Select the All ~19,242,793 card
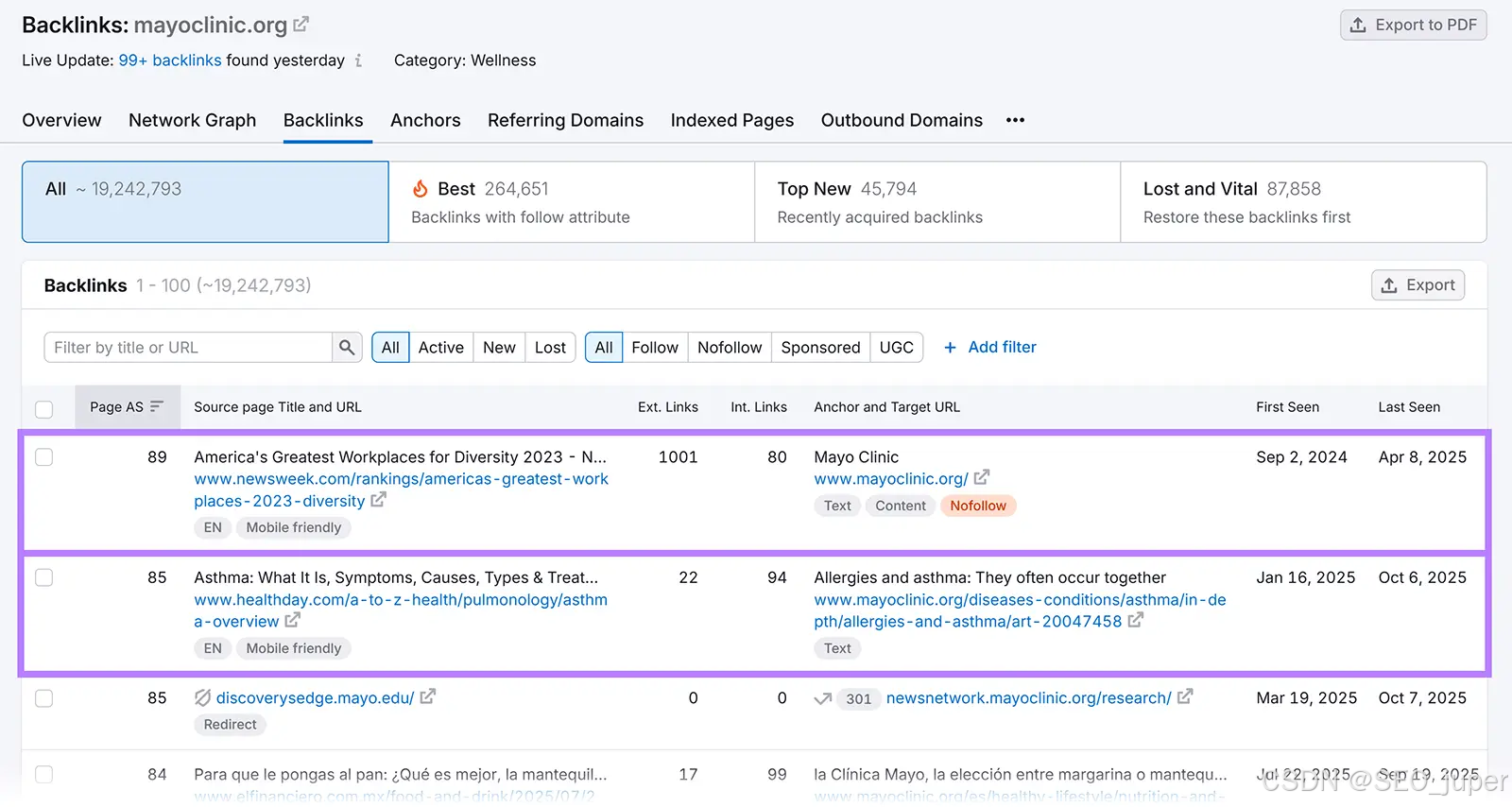1512x807 pixels. (205, 201)
